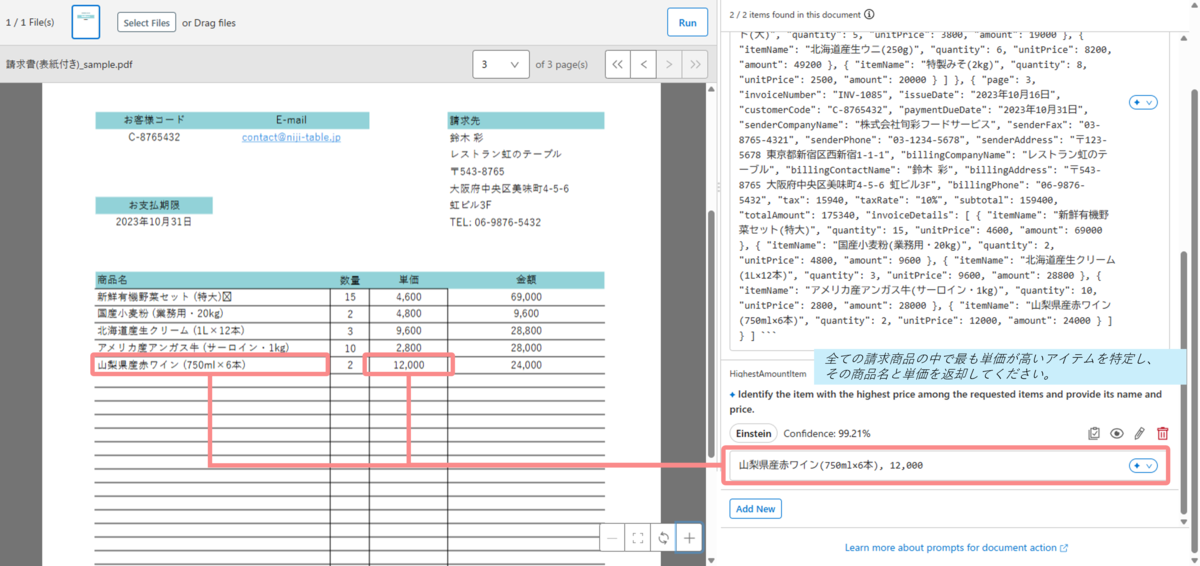Click the 24,000 amount cell
Screen dimensions: 1200x566
[526, 365]
